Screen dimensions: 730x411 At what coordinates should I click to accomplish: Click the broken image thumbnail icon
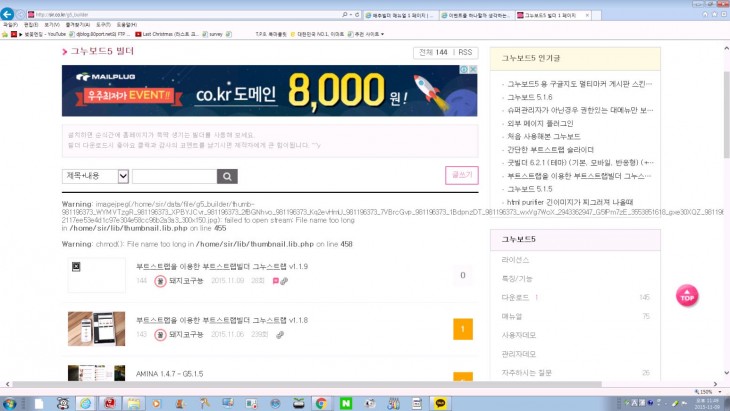click(76, 267)
